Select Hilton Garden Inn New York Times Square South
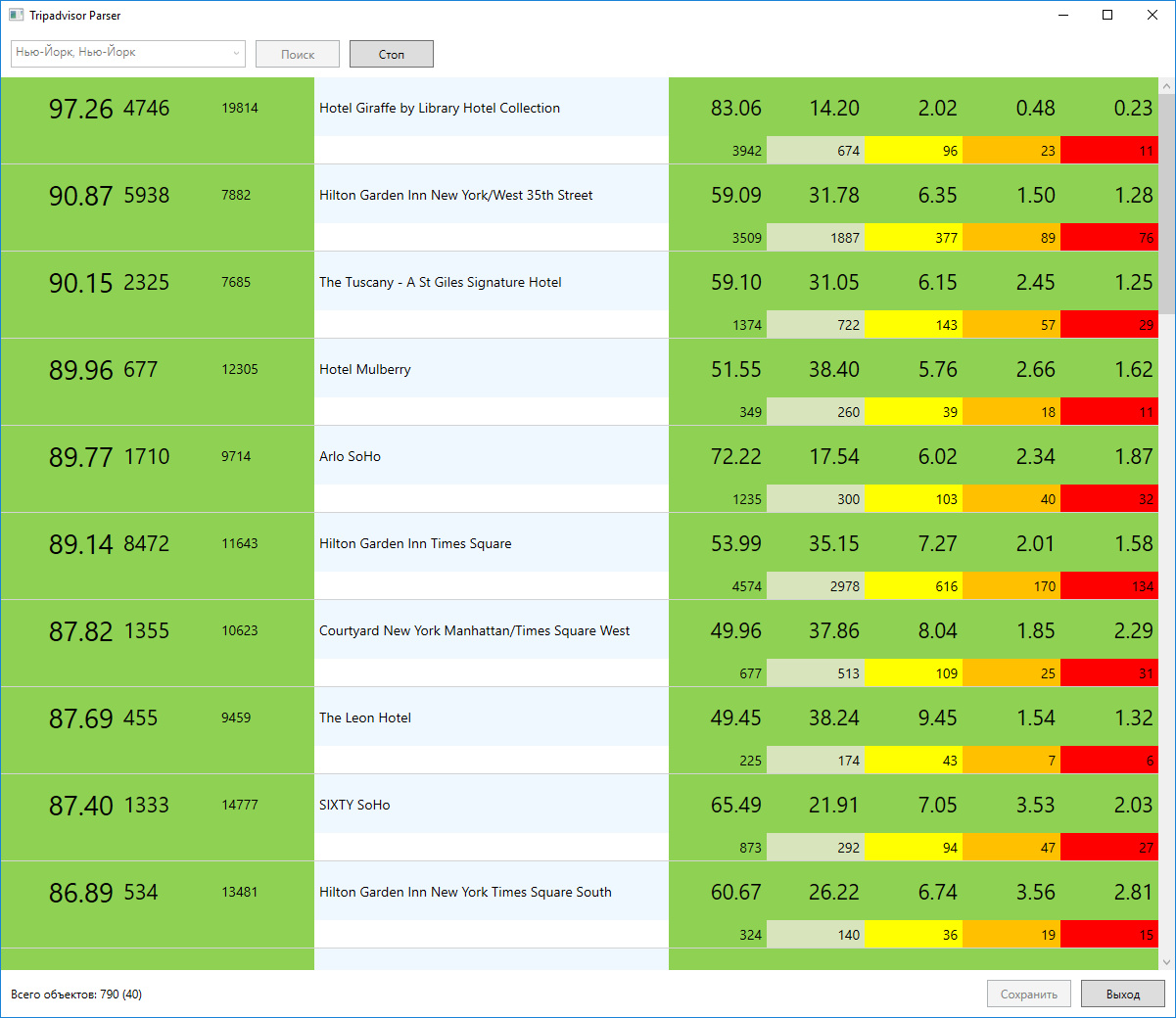 click(465, 892)
